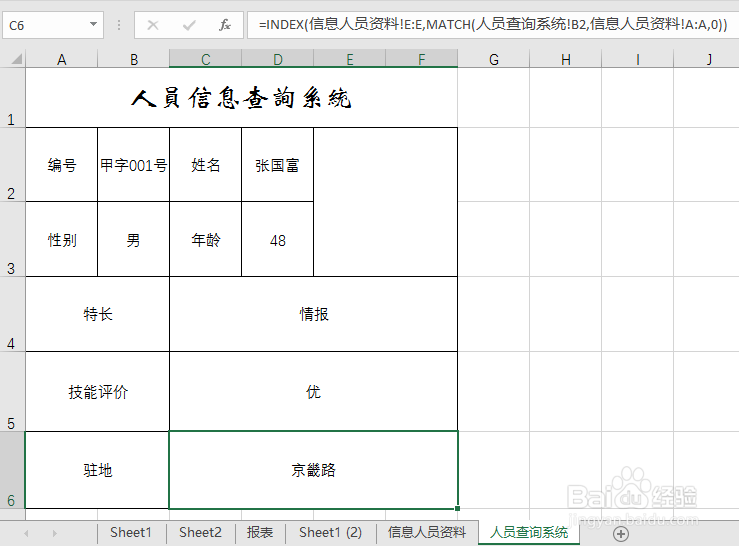Select column E header
739x546 pixels.
(x=350, y=59)
